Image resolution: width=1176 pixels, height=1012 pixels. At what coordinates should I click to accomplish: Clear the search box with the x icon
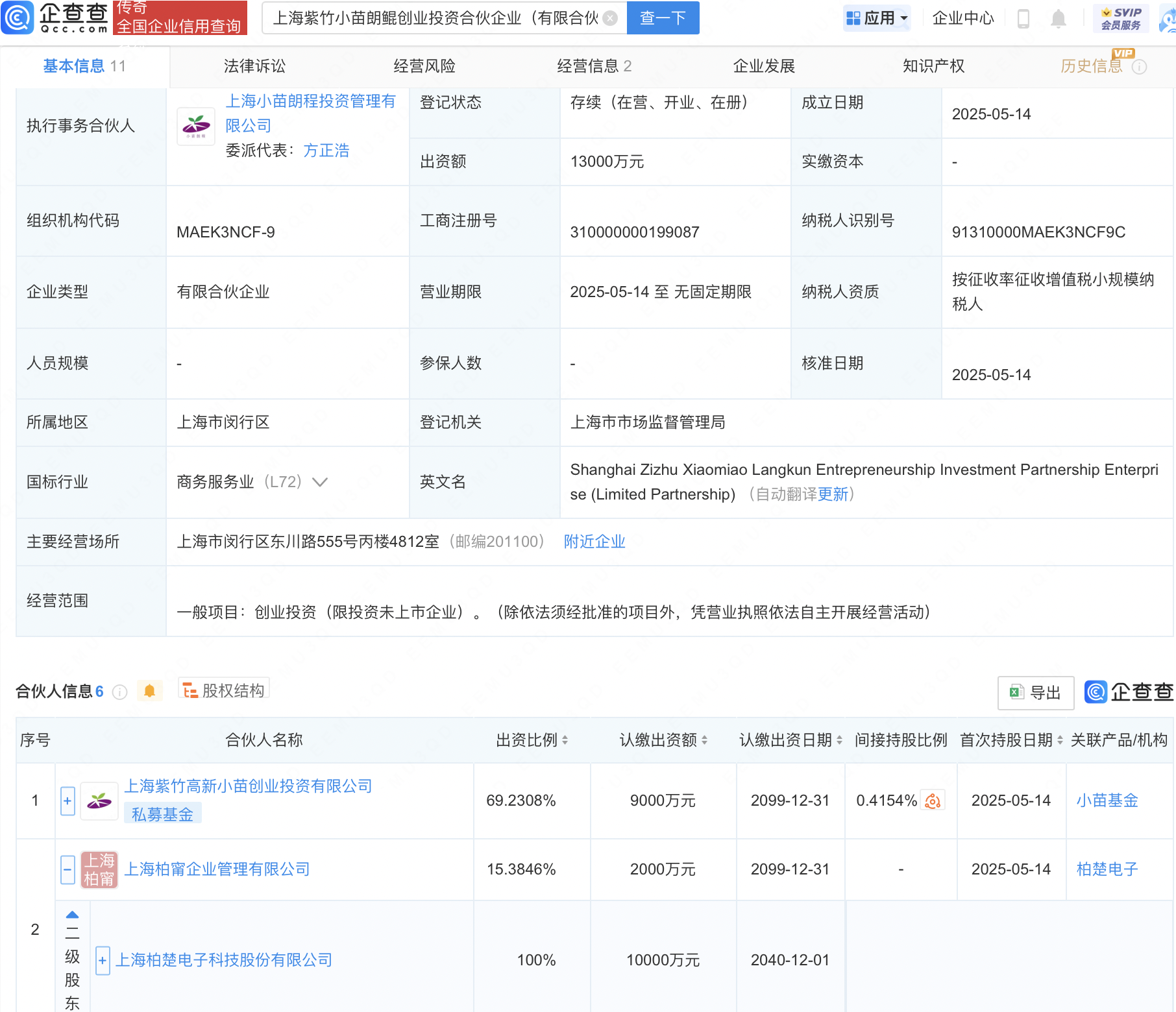[610, 18]
